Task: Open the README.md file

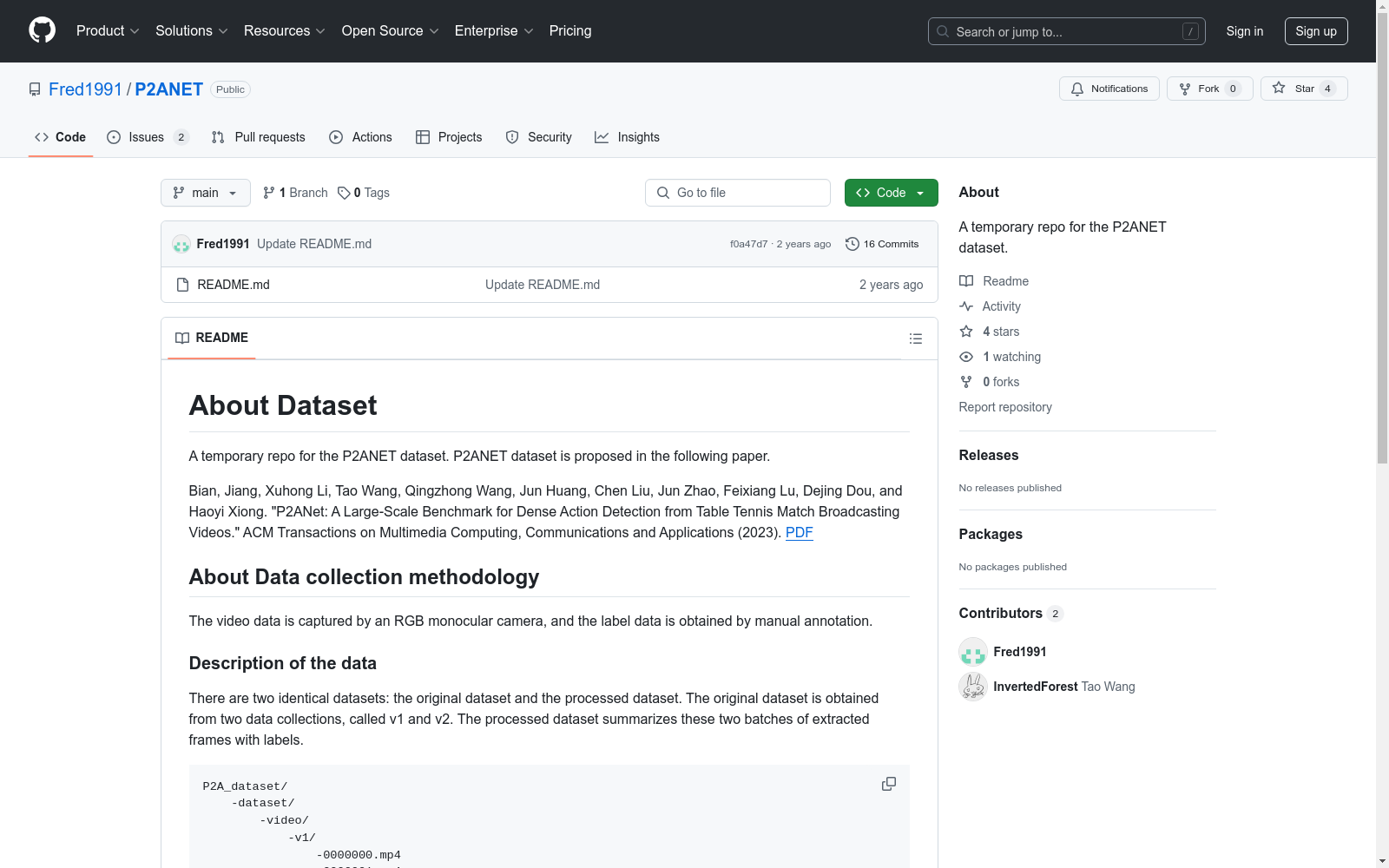Action: pyautogui.click(x=234, y=285)
